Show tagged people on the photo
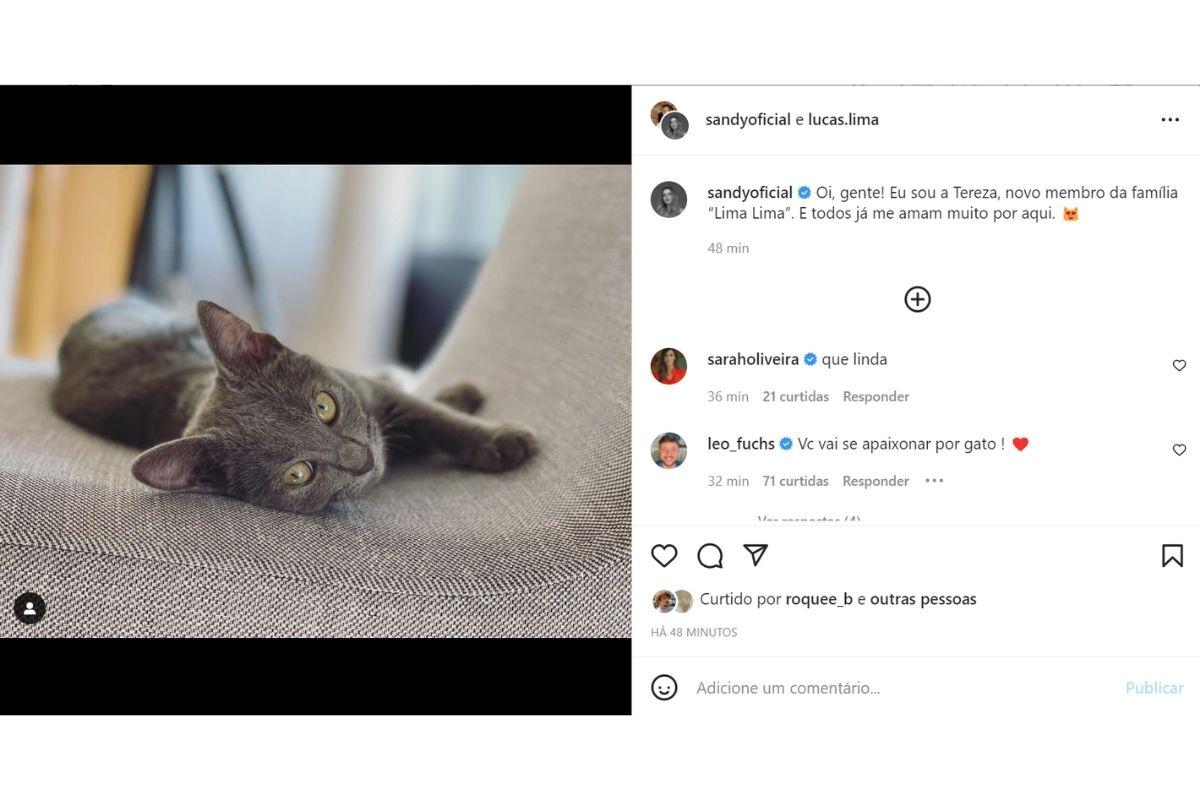1200x800 pixels. pyautogui.click(x=29, y=608)
